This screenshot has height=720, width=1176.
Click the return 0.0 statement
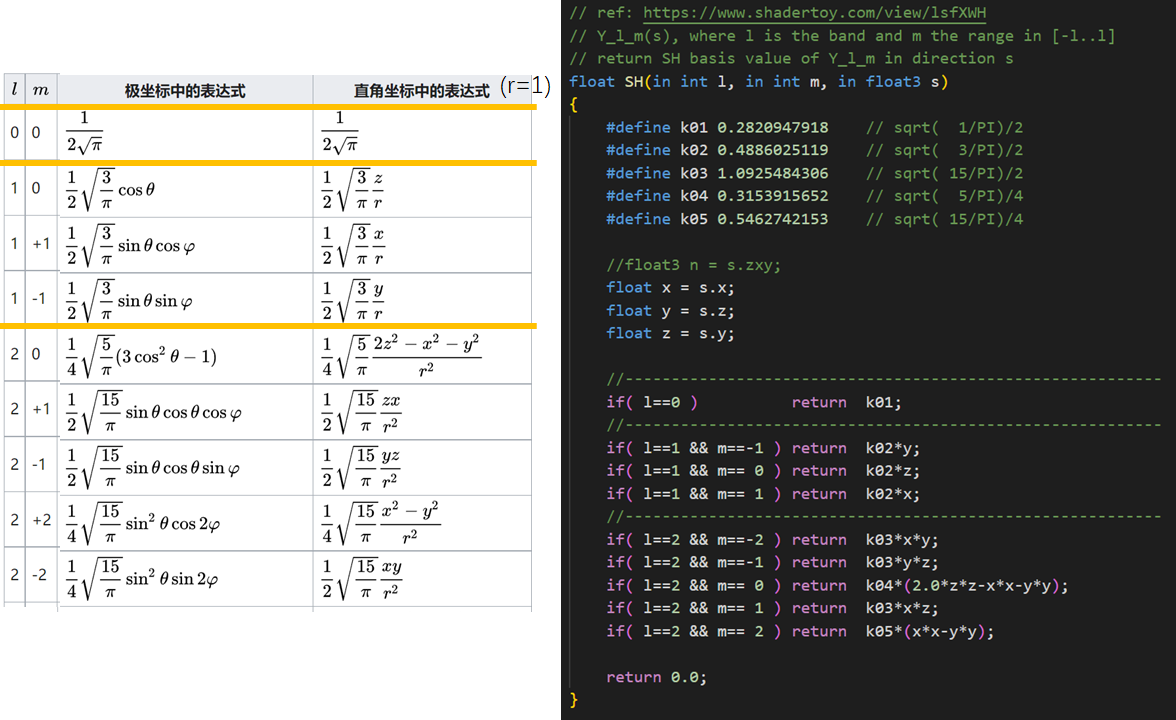(x=656, y=677)
